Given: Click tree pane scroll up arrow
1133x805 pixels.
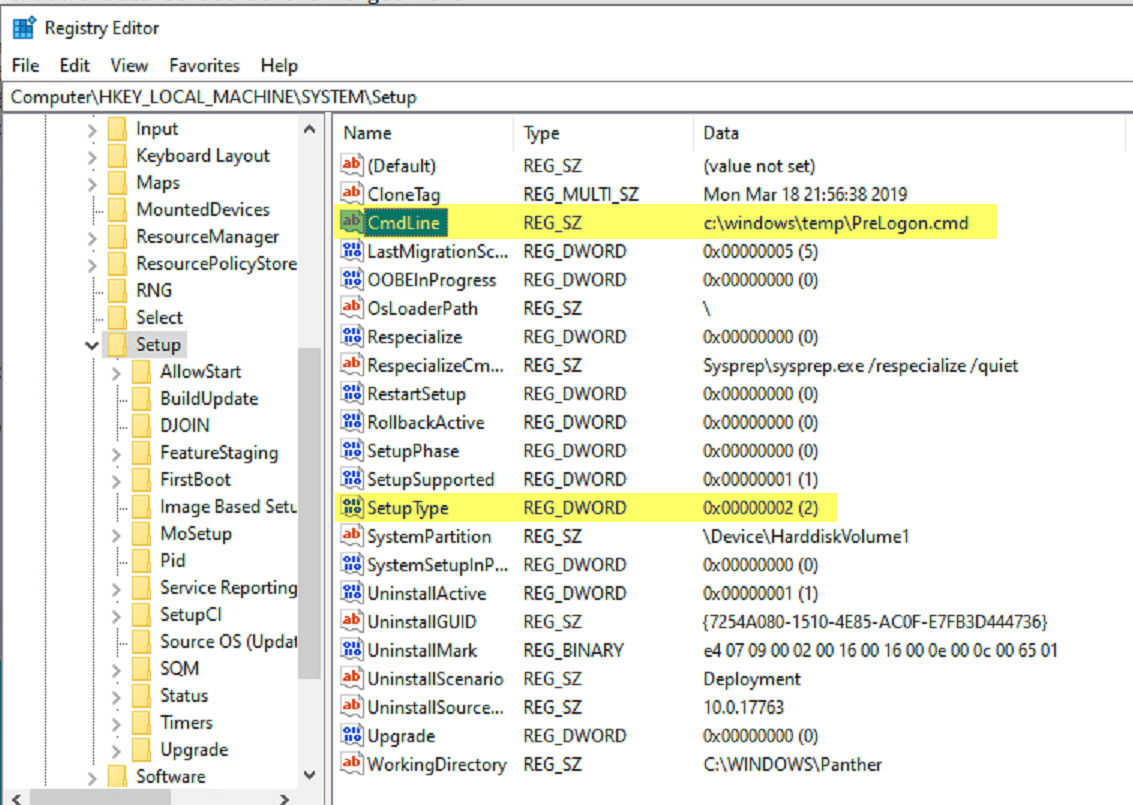Looking at the screenshot, I should (310, 129).
